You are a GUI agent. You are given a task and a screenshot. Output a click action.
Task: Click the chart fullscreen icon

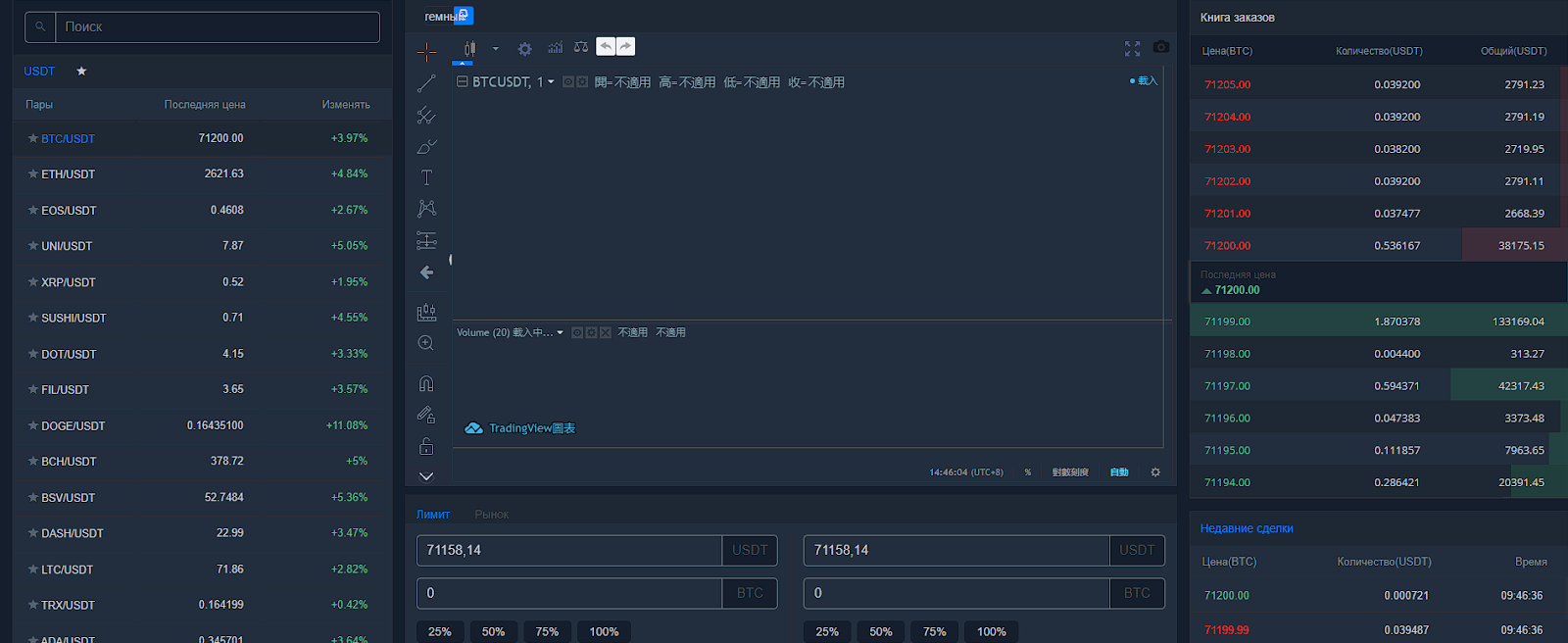(1133, 48)
